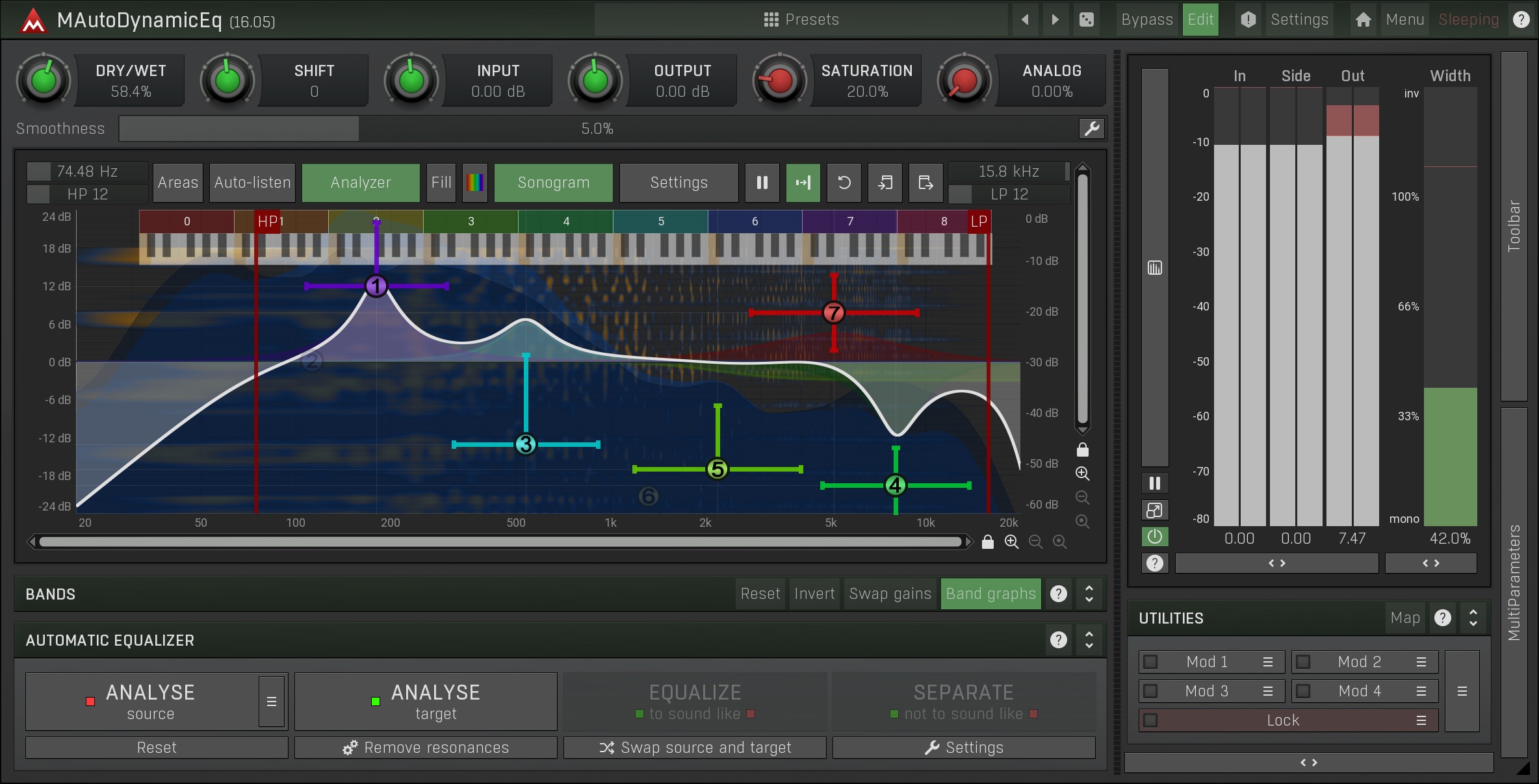Click the rainbow color spectrum icon
The height and width of the screenshot is (784, 1539).
click(474, 183)
